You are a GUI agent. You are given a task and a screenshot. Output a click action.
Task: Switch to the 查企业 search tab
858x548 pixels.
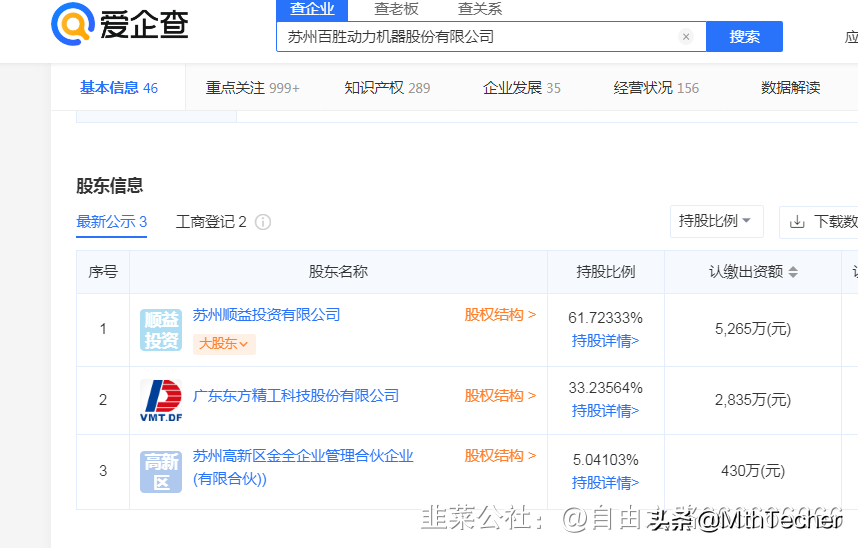click(312, 9)
